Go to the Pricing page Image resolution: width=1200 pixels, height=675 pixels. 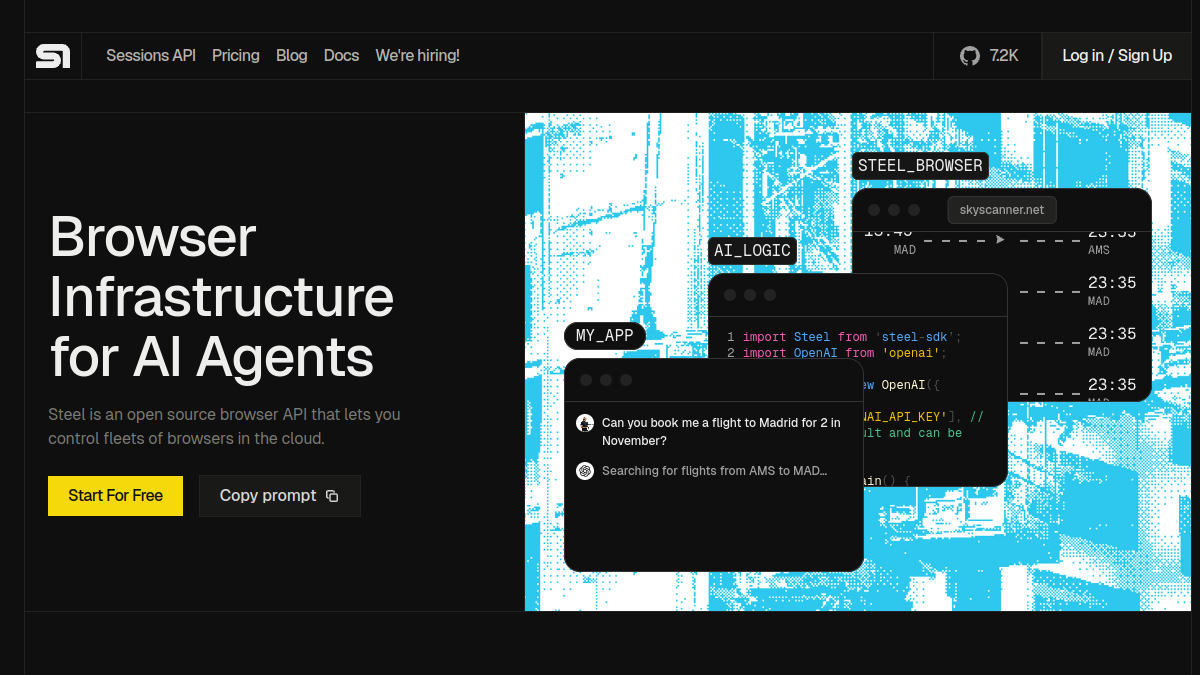tap(236, 56)
